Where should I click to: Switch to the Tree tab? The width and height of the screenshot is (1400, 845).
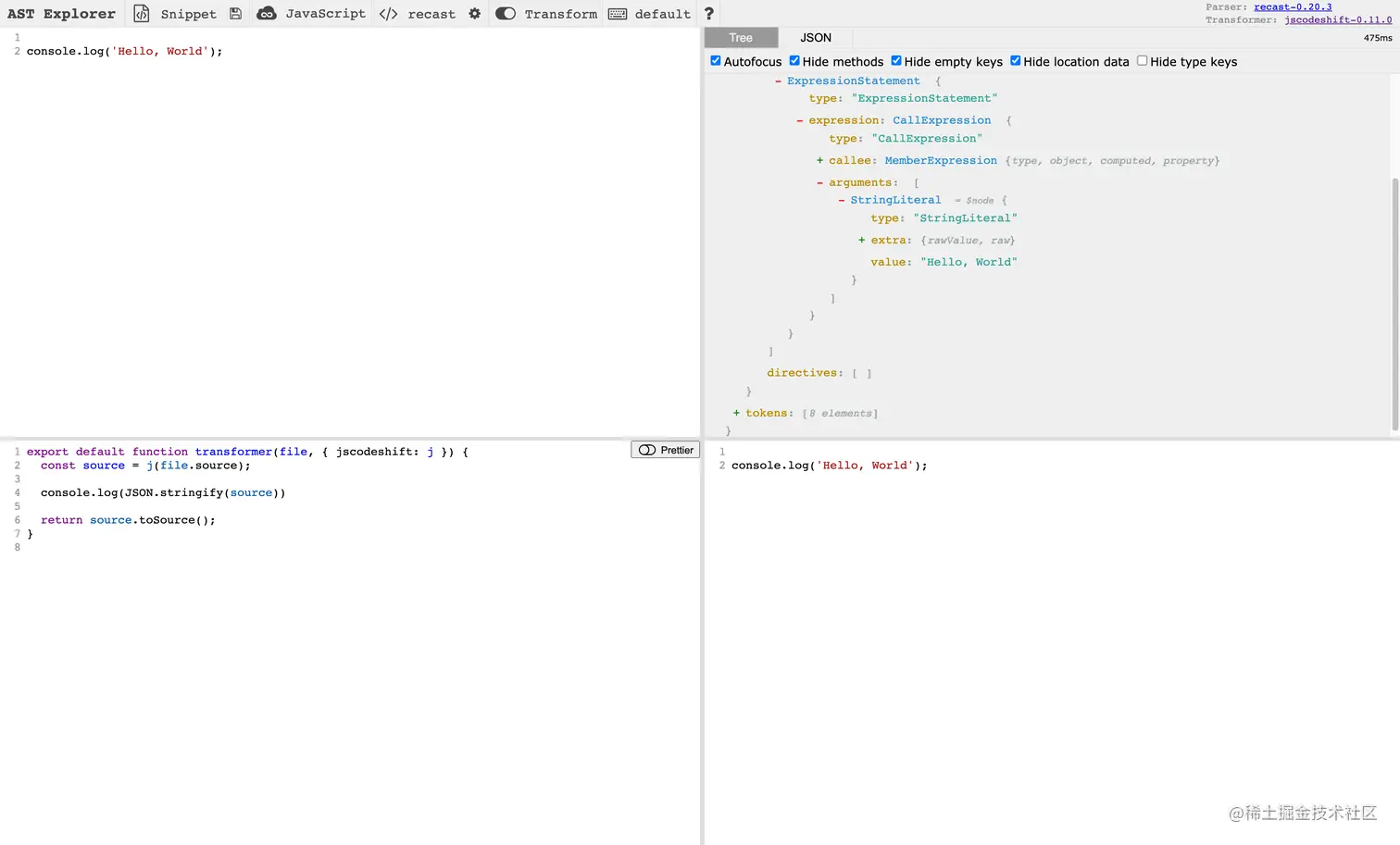(x=741, y=38)
